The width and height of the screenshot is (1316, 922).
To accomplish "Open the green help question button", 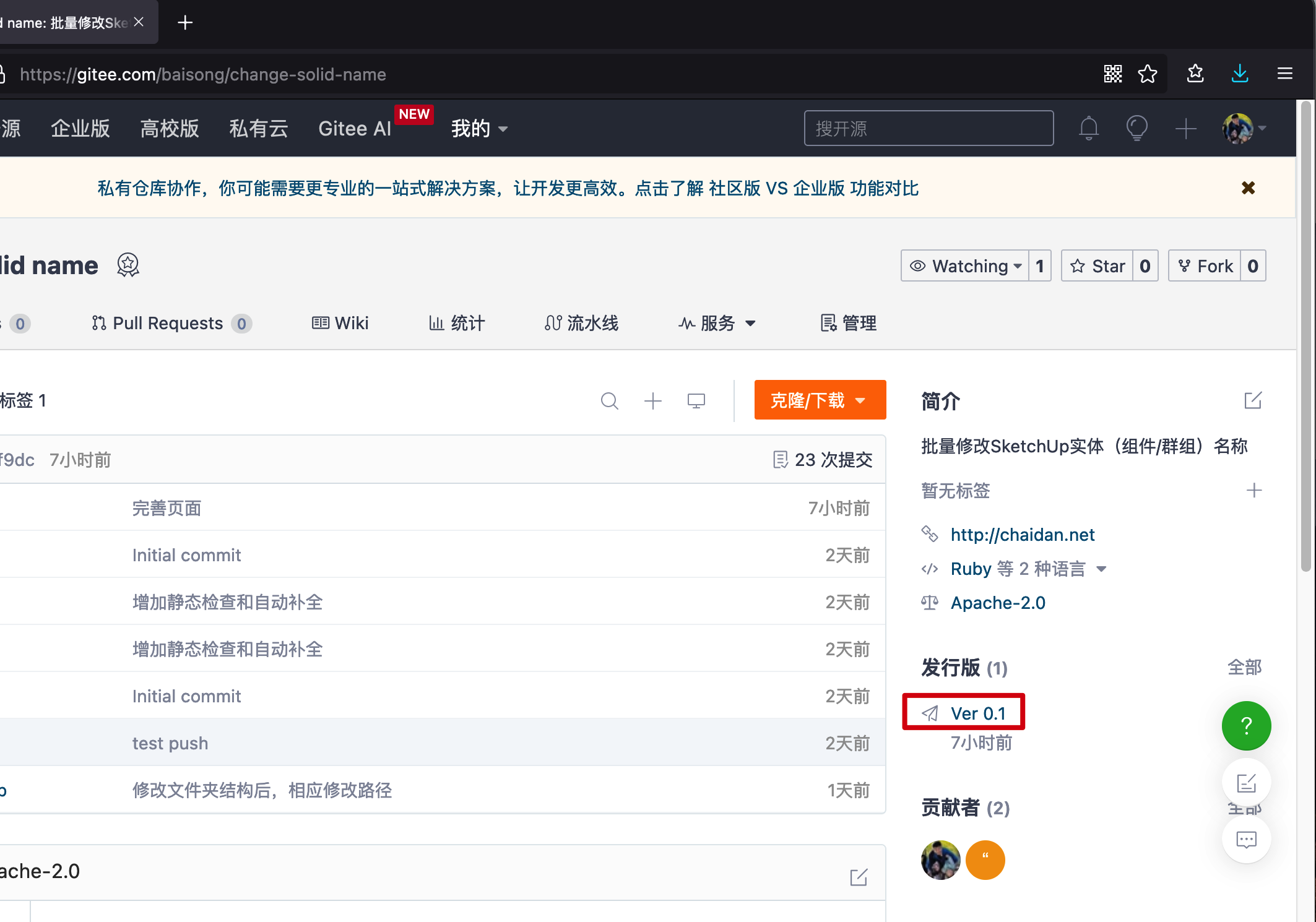I will [1246, 725].
